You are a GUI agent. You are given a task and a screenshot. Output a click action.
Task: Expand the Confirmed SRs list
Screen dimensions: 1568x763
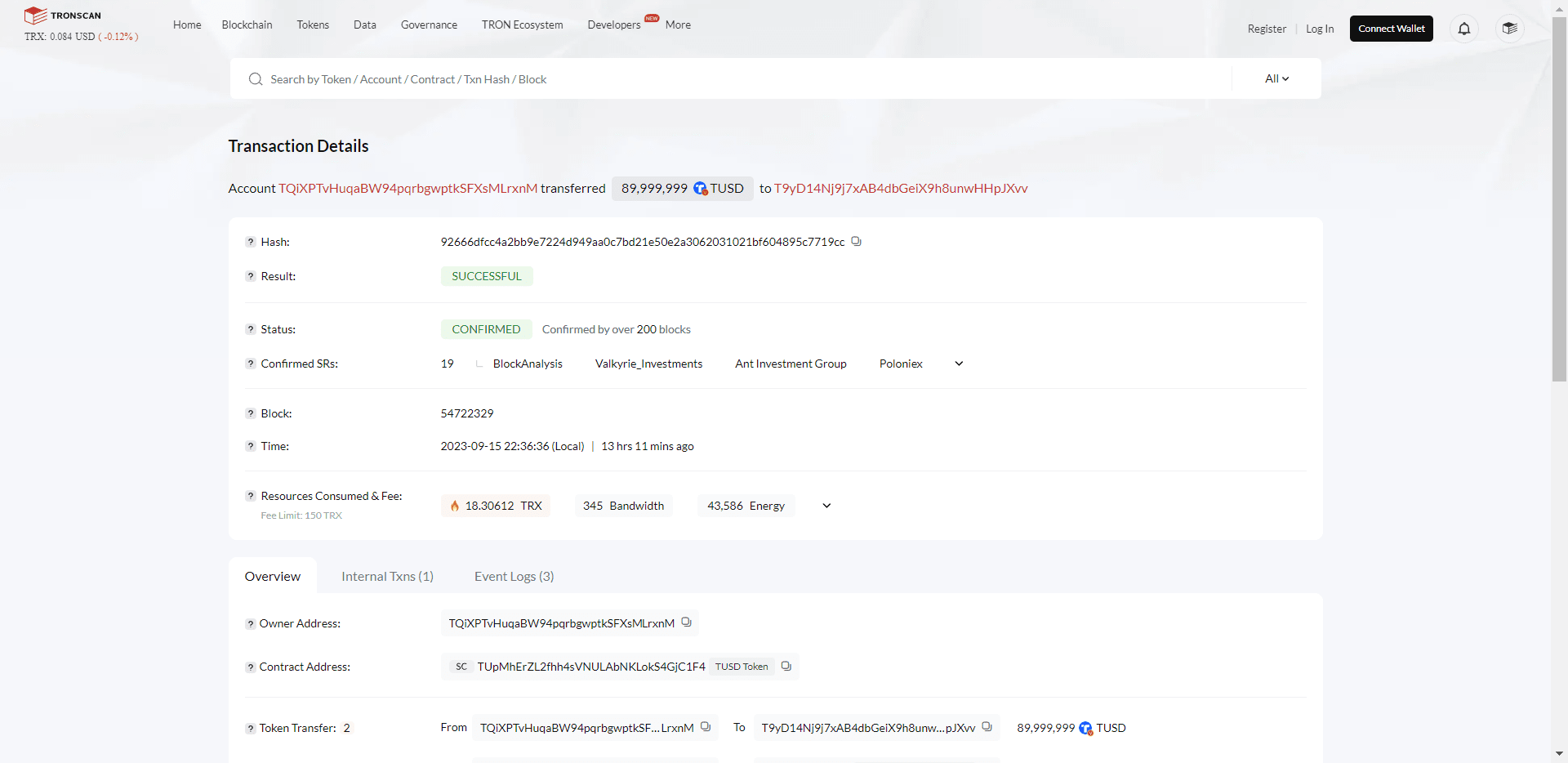click(959, 364)
